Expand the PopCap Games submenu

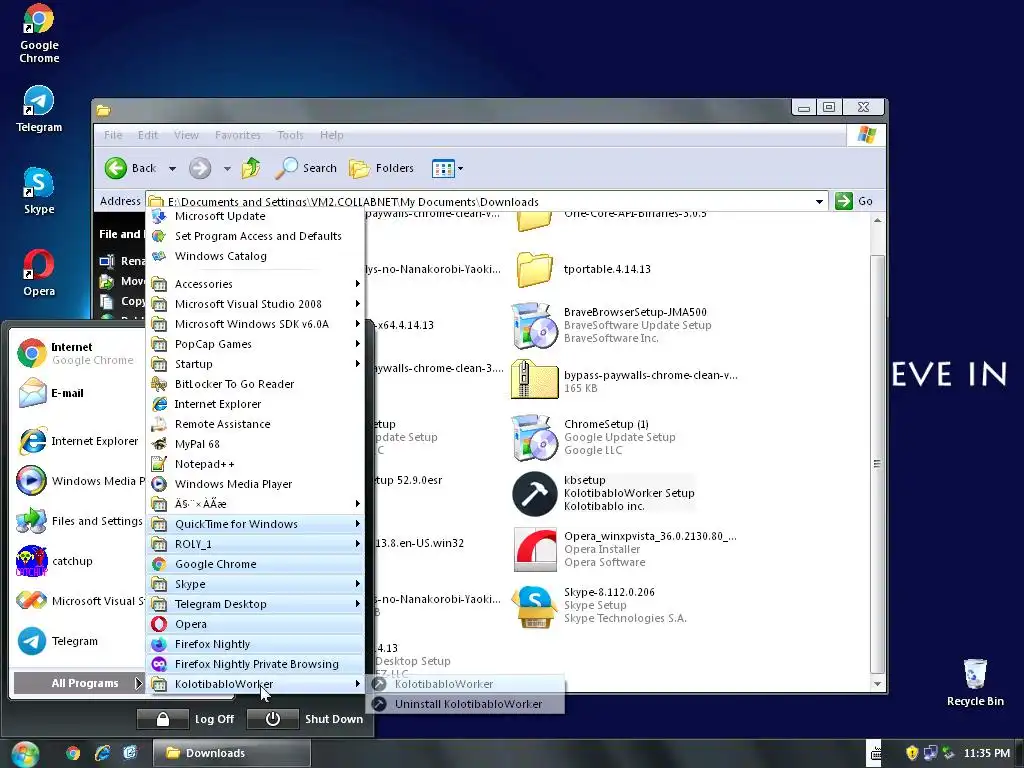255,344
